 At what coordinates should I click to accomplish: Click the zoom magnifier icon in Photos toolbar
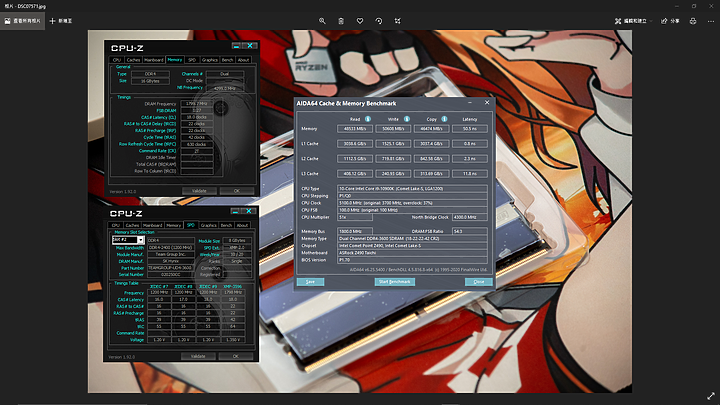[322, 21]
